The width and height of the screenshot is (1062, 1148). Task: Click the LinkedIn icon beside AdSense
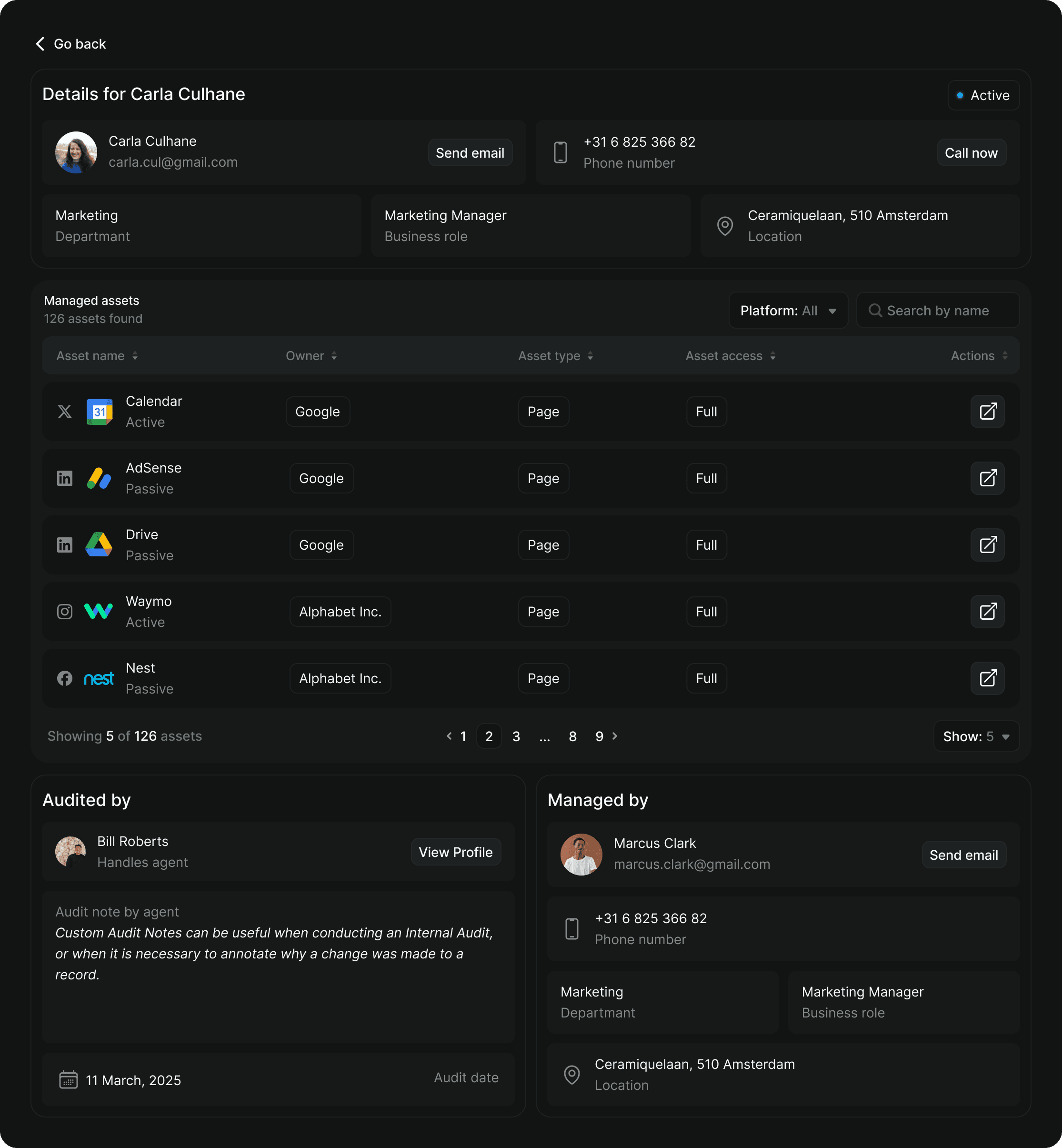pyautogui.click(x=65, y=478)
